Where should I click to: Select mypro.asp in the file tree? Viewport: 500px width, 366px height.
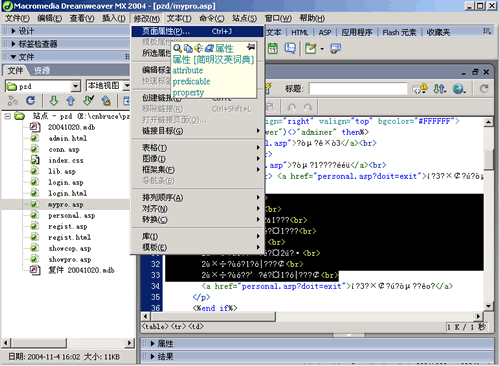(65, 205)
